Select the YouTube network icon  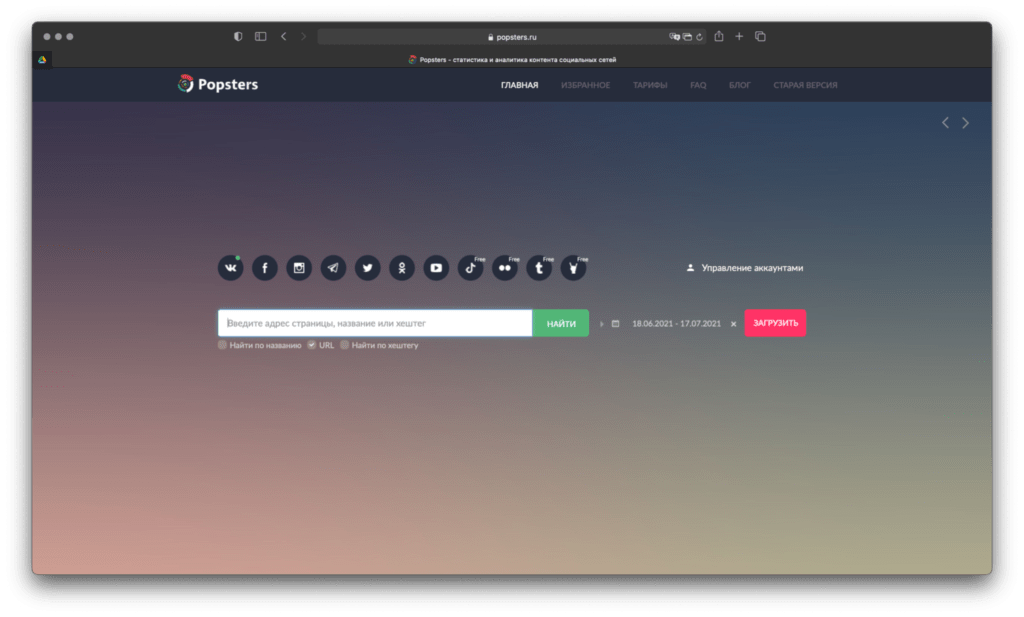point(436,268)
